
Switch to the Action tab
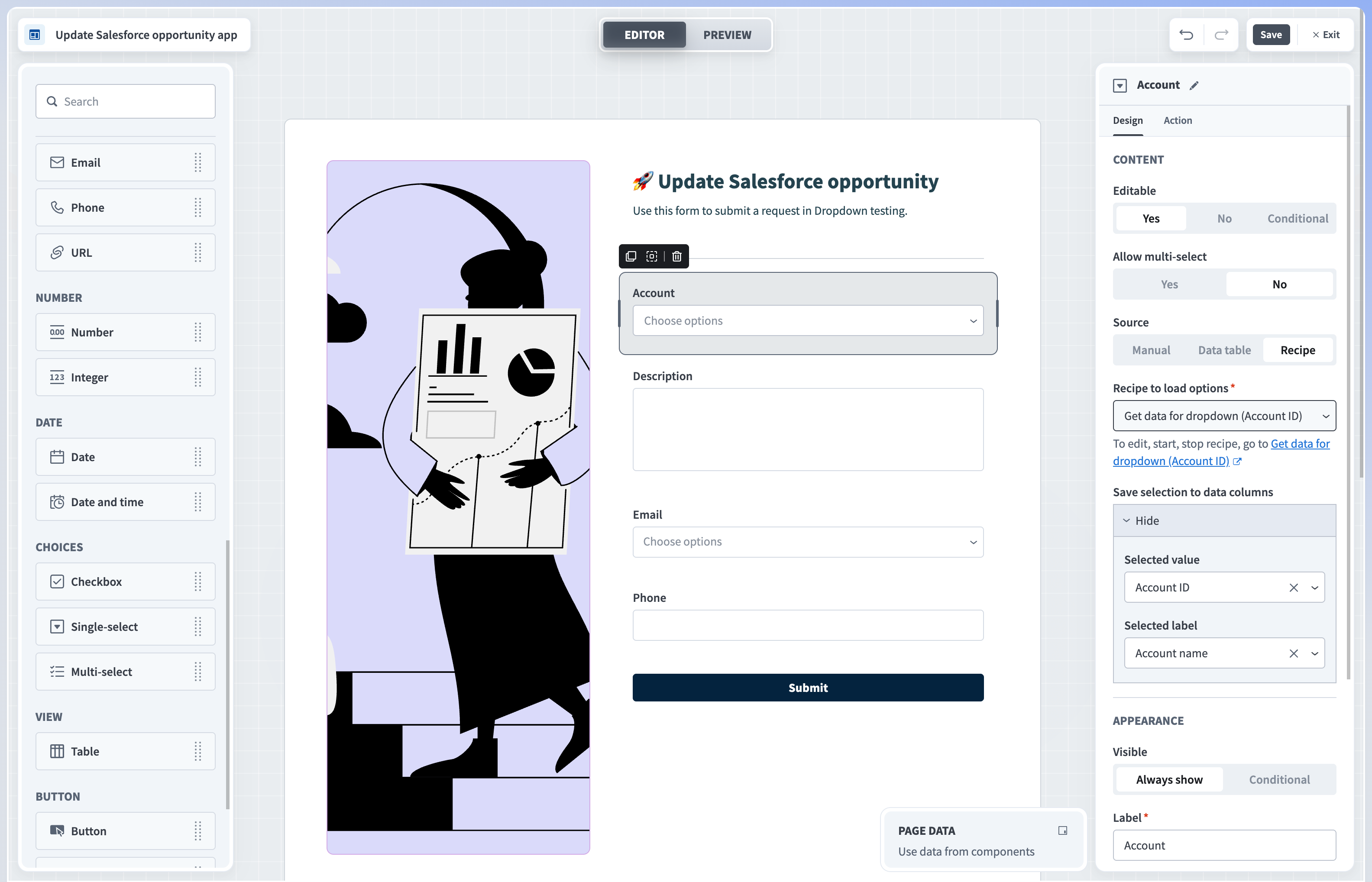coord(1177,120)
